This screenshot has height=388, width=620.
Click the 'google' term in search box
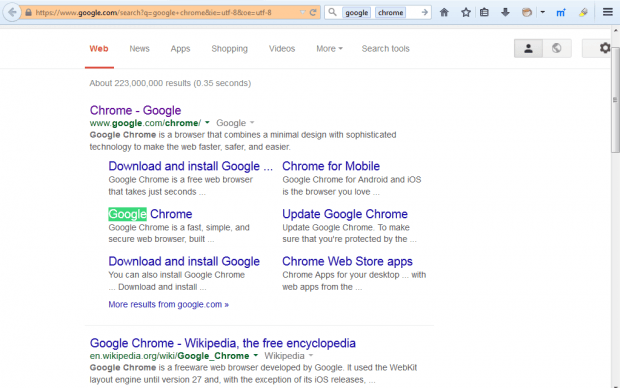(356, 13)
